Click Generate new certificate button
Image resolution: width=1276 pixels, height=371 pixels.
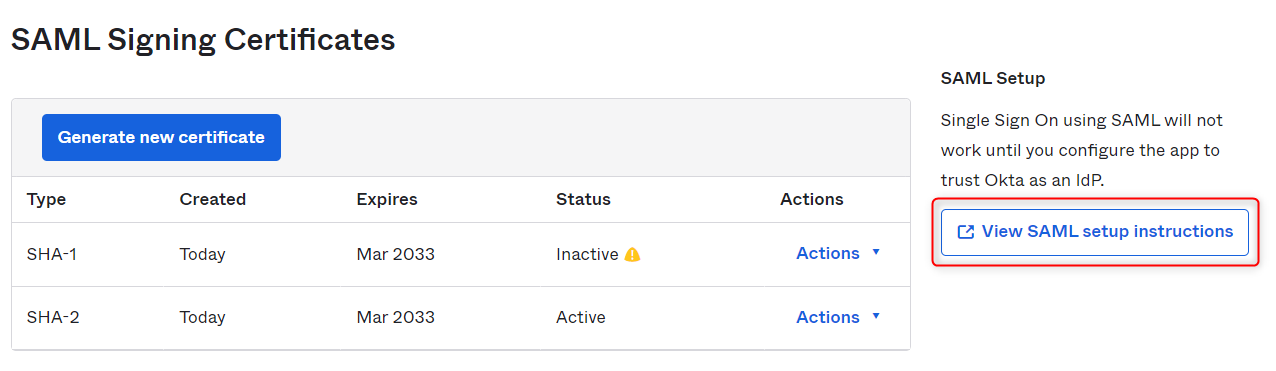161,138
